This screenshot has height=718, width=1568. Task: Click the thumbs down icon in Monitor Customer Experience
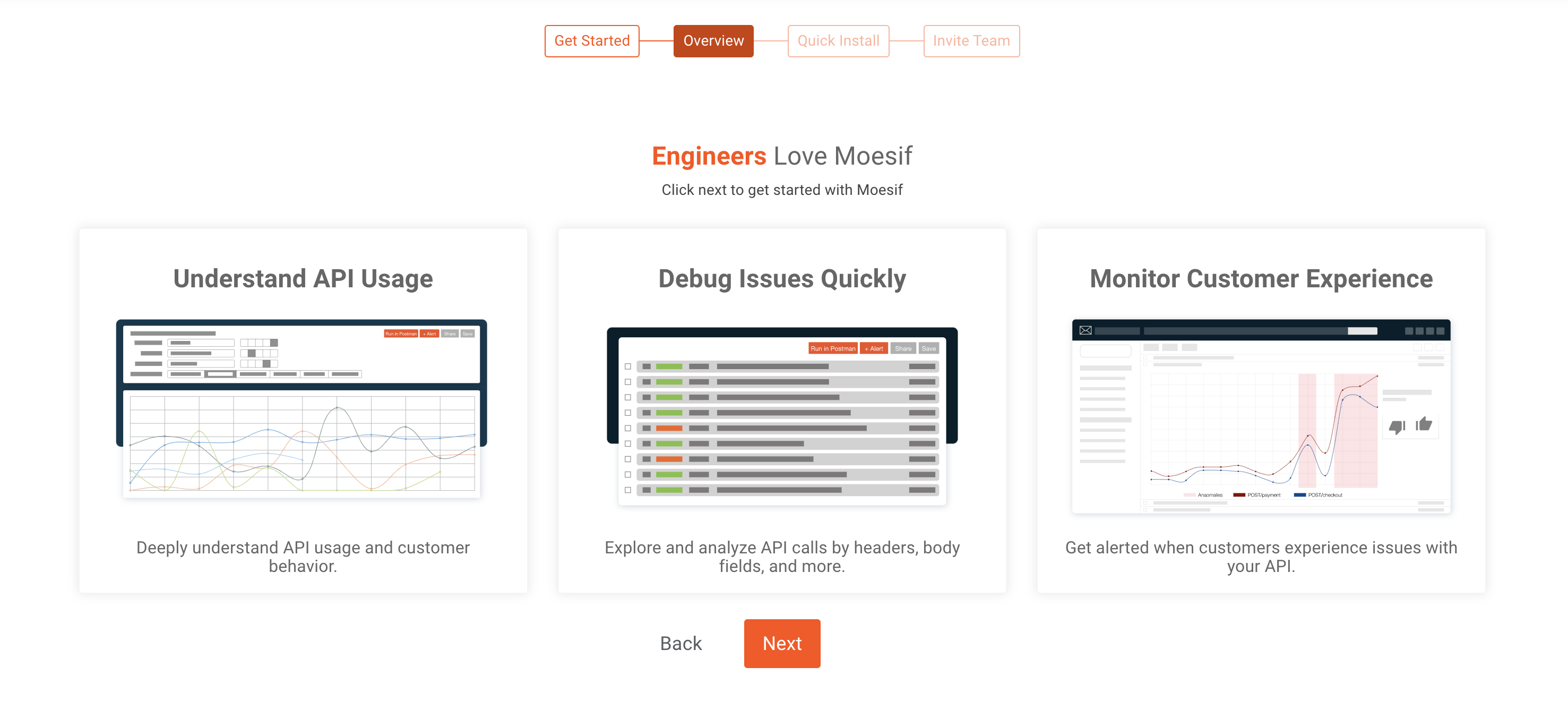point(1395,428)
